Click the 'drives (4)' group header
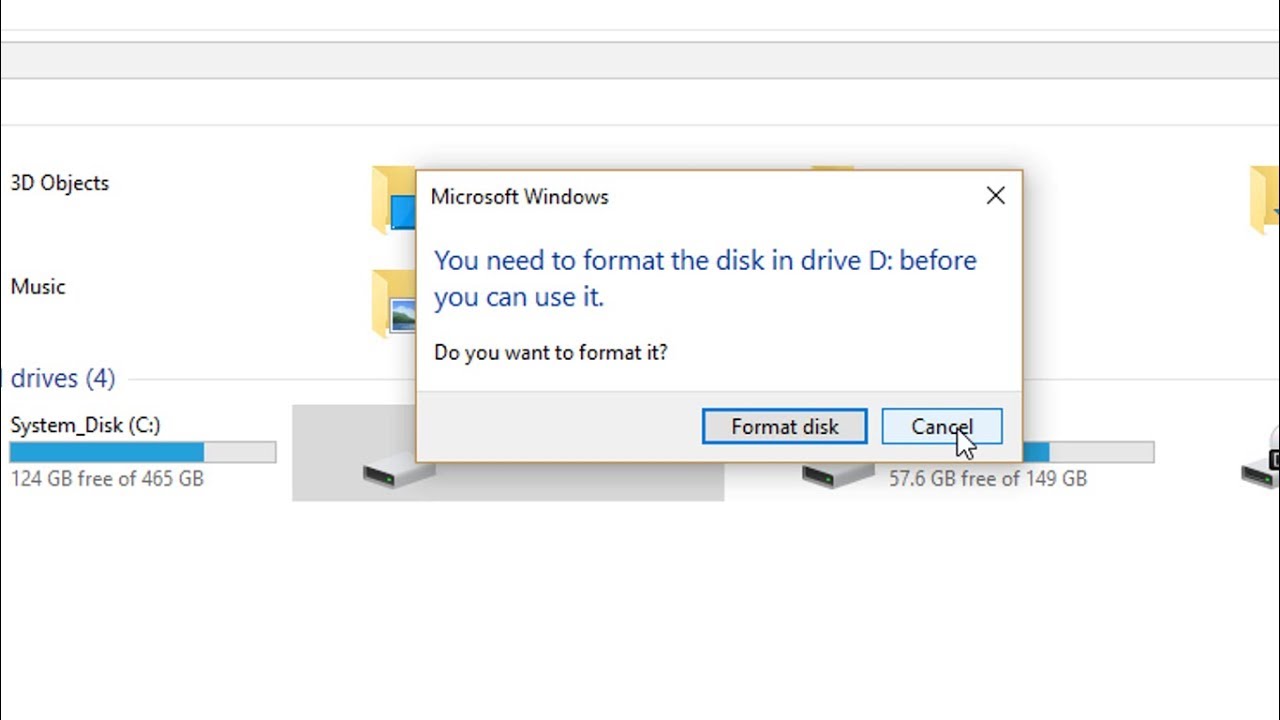This screenshot has height=720, width=1280. (x=63, y=378)
